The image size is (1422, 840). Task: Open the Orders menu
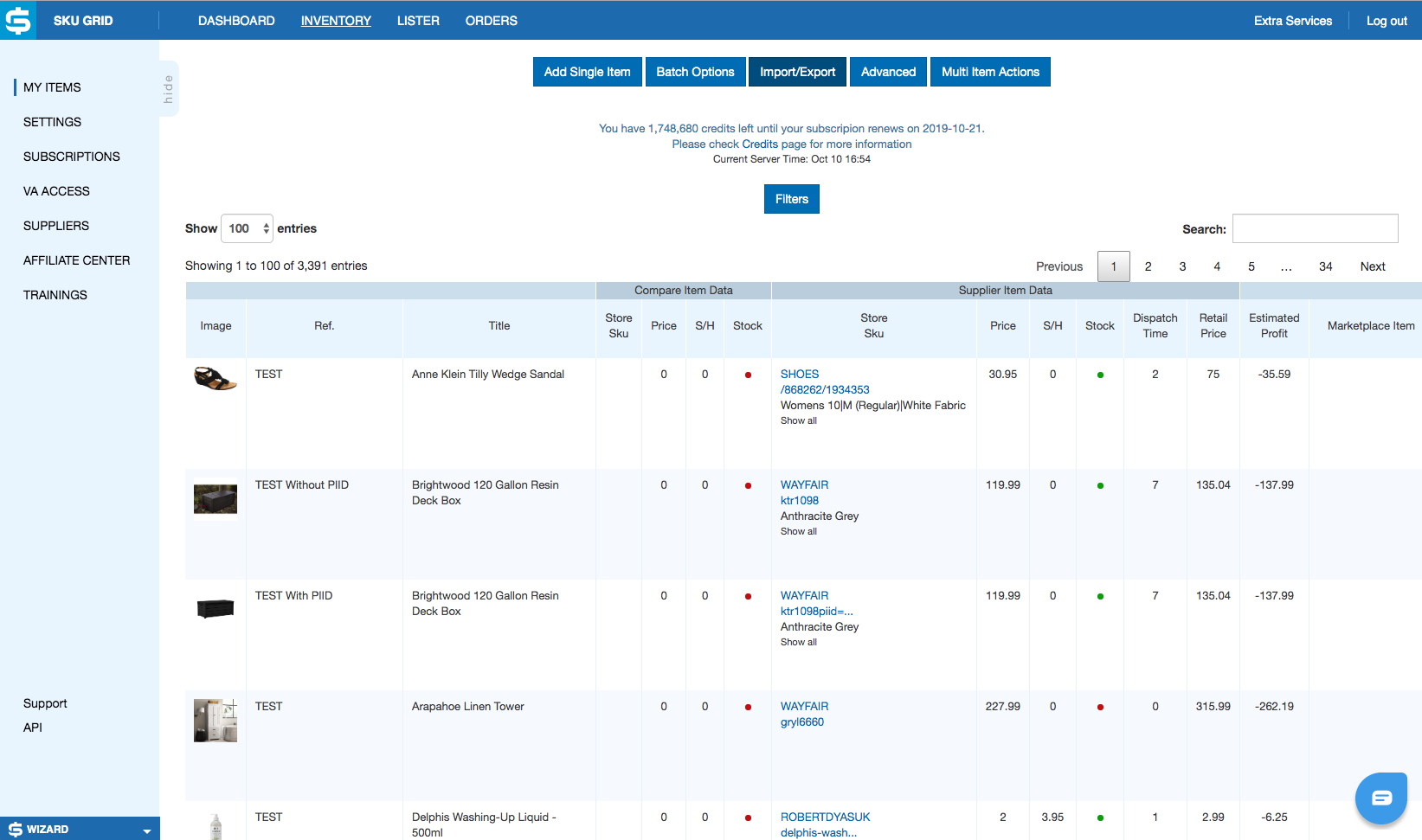tap(491, 21)
